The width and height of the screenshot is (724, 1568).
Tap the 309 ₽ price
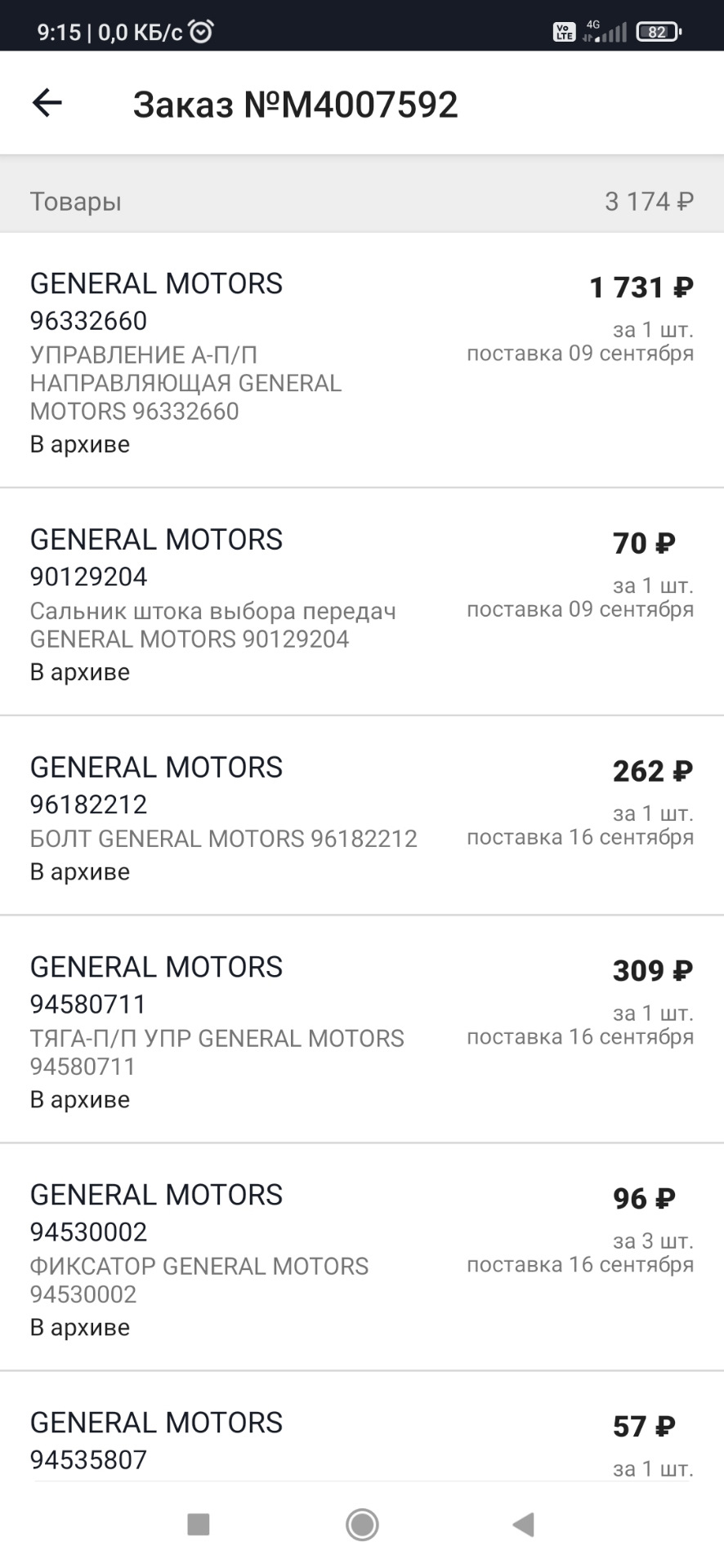[x=652, y=971]
